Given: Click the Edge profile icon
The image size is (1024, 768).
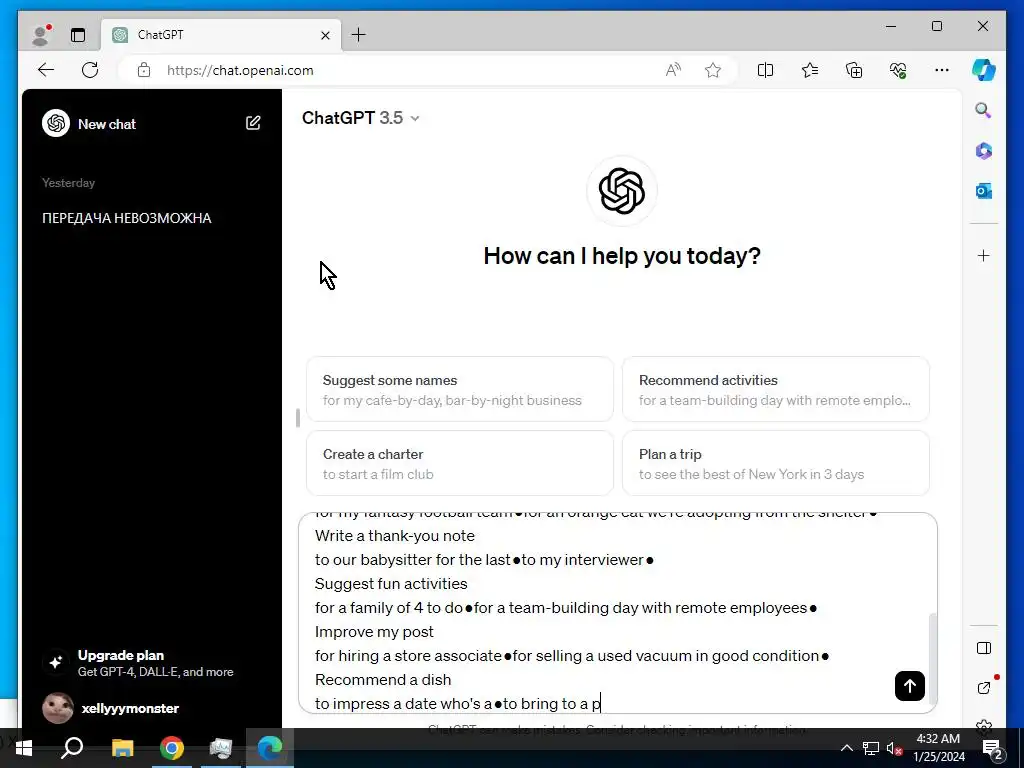Looking at the screenshot, I should (42, 35).
